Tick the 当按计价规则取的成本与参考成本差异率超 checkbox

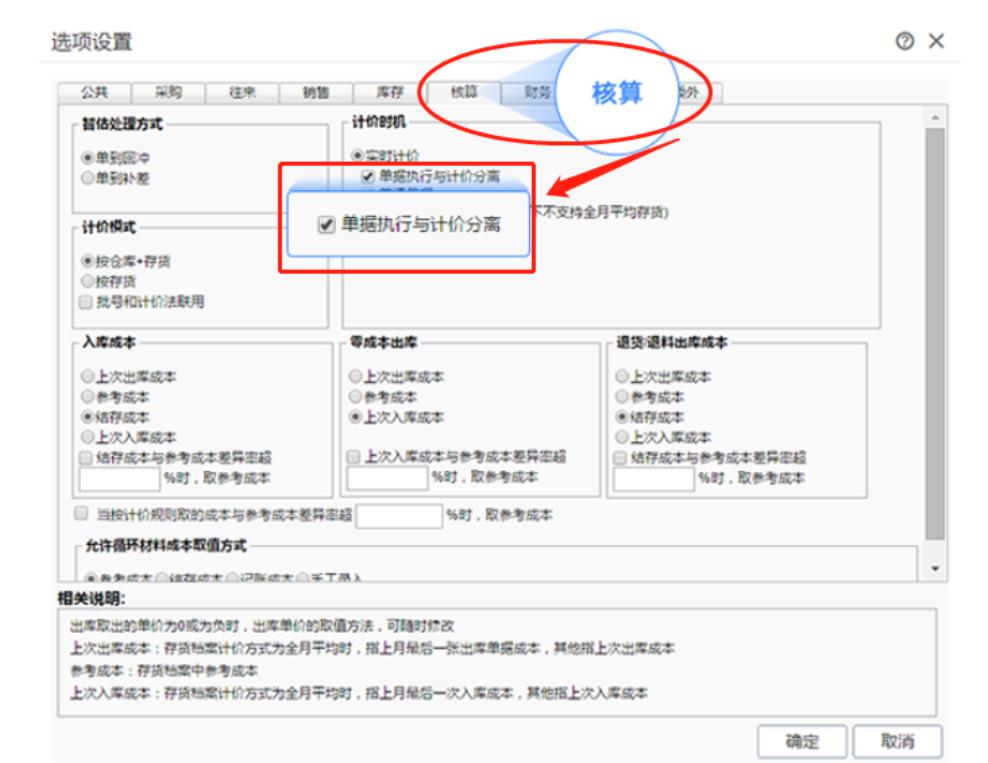pyautogui.click(x=81, y=515)
